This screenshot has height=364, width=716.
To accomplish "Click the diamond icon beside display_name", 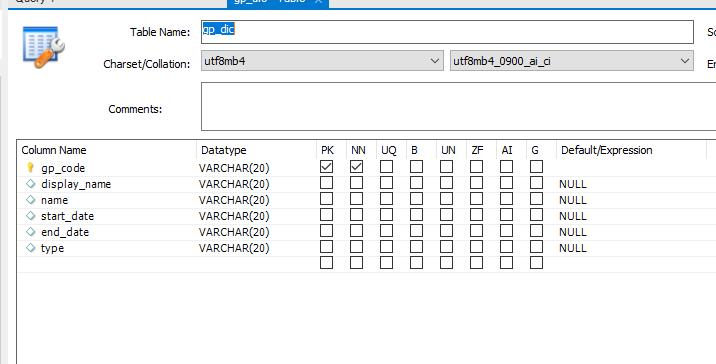I will point(31,184).
